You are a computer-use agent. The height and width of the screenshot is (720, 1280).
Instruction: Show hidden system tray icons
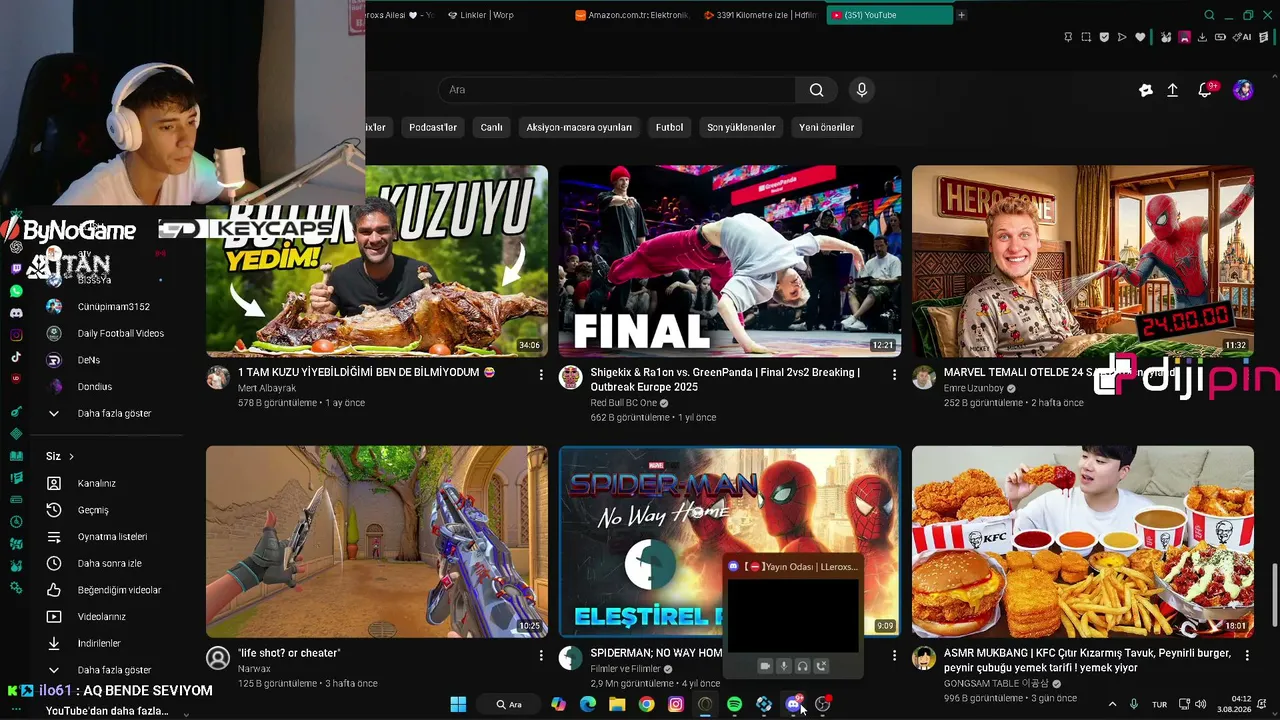pos(1112,704)
